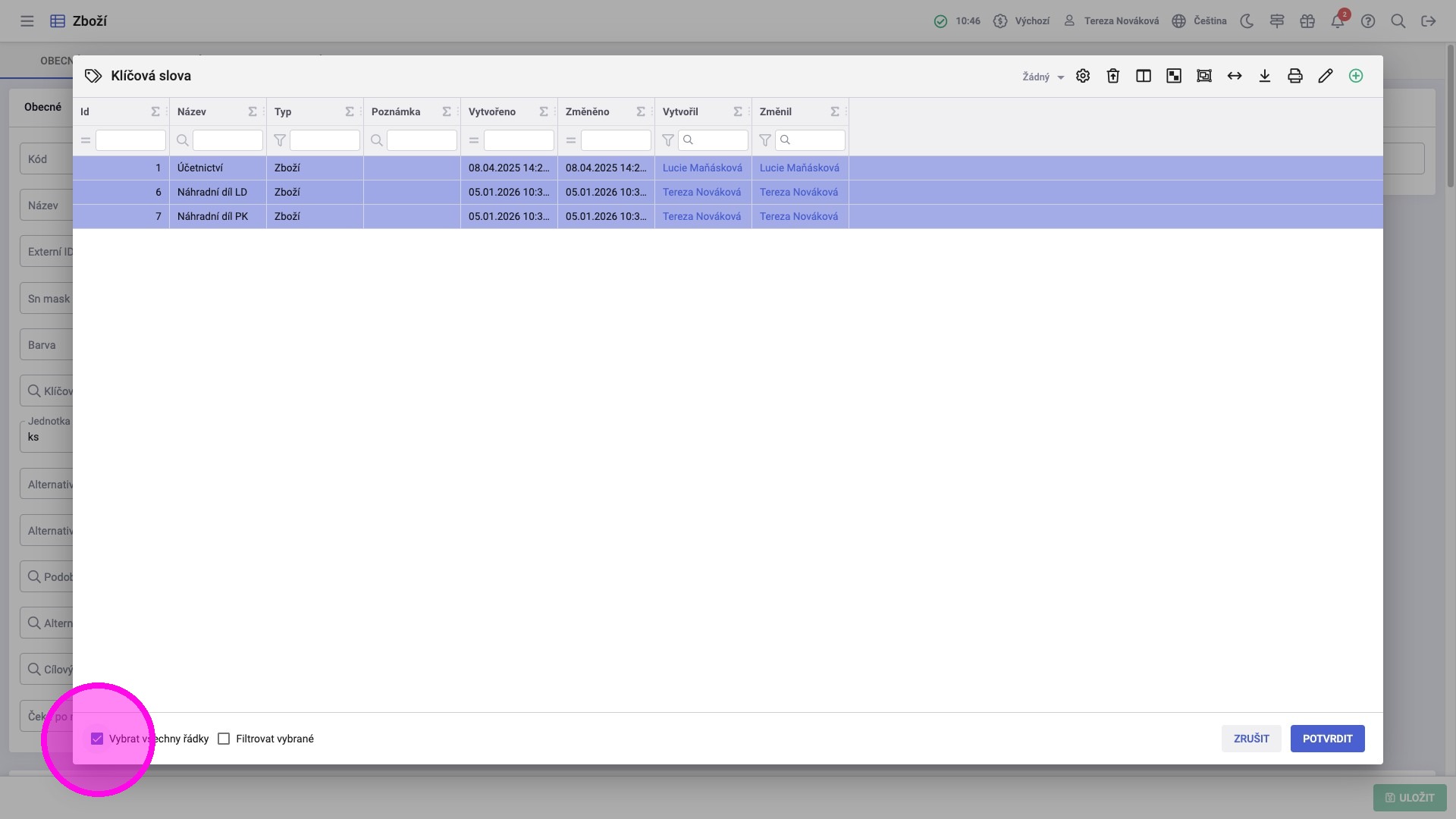Click the Zrušit button
The image size is (1456, 819).
pyautogui.click(x=1251, y=739)
